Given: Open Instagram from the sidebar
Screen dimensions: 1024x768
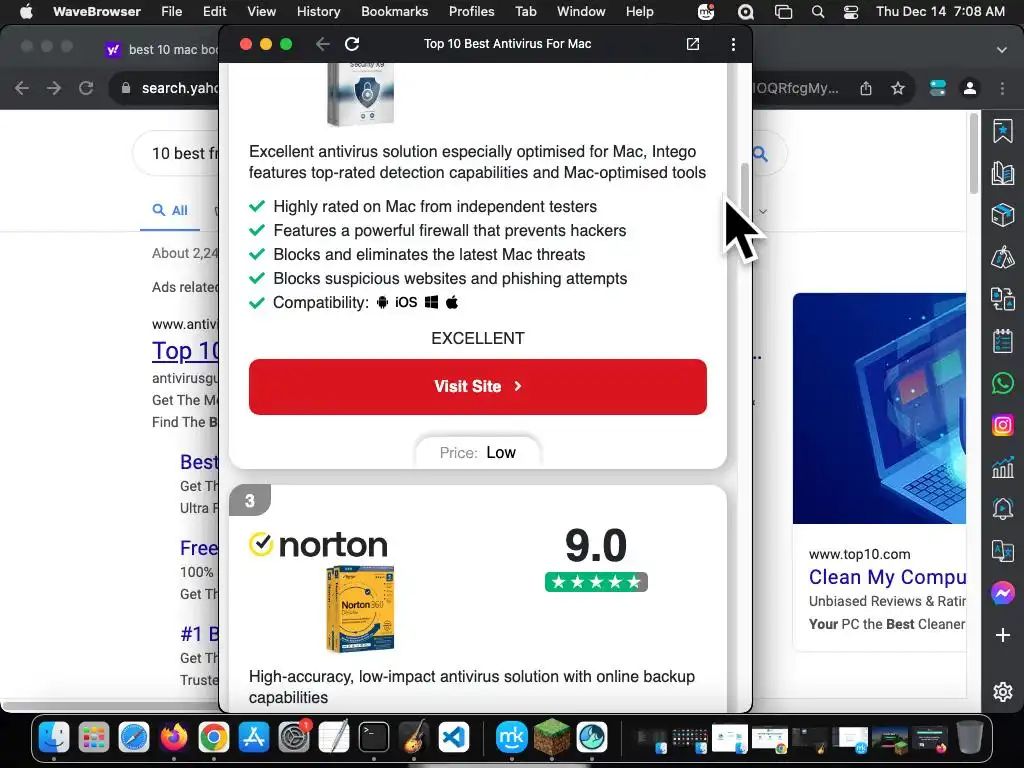Looking at the screenshot, I should click(1002, 425).
